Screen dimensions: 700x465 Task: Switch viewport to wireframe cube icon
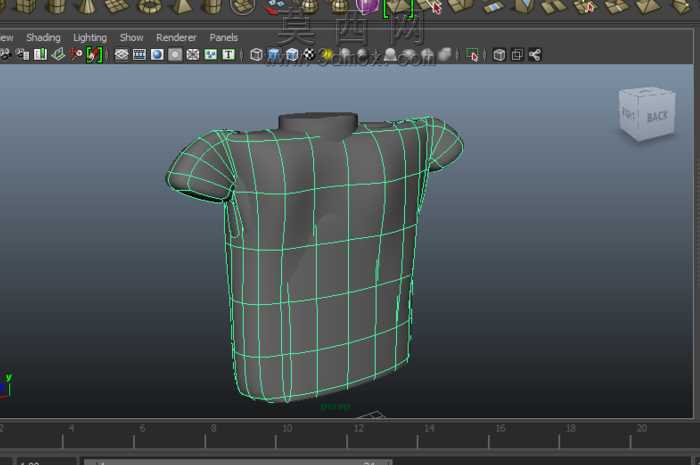(x=256, y=55)
